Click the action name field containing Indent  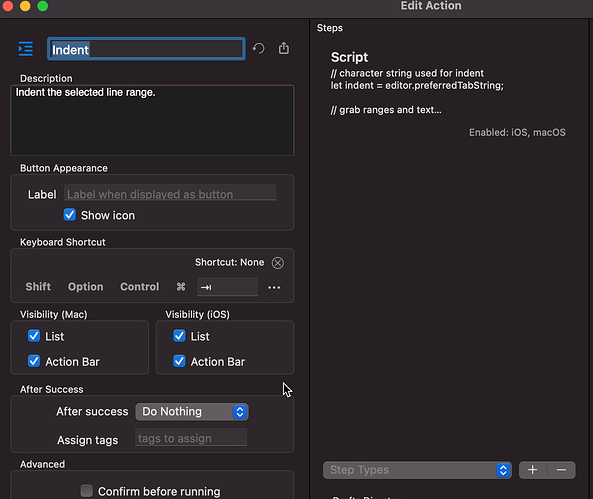146,49
